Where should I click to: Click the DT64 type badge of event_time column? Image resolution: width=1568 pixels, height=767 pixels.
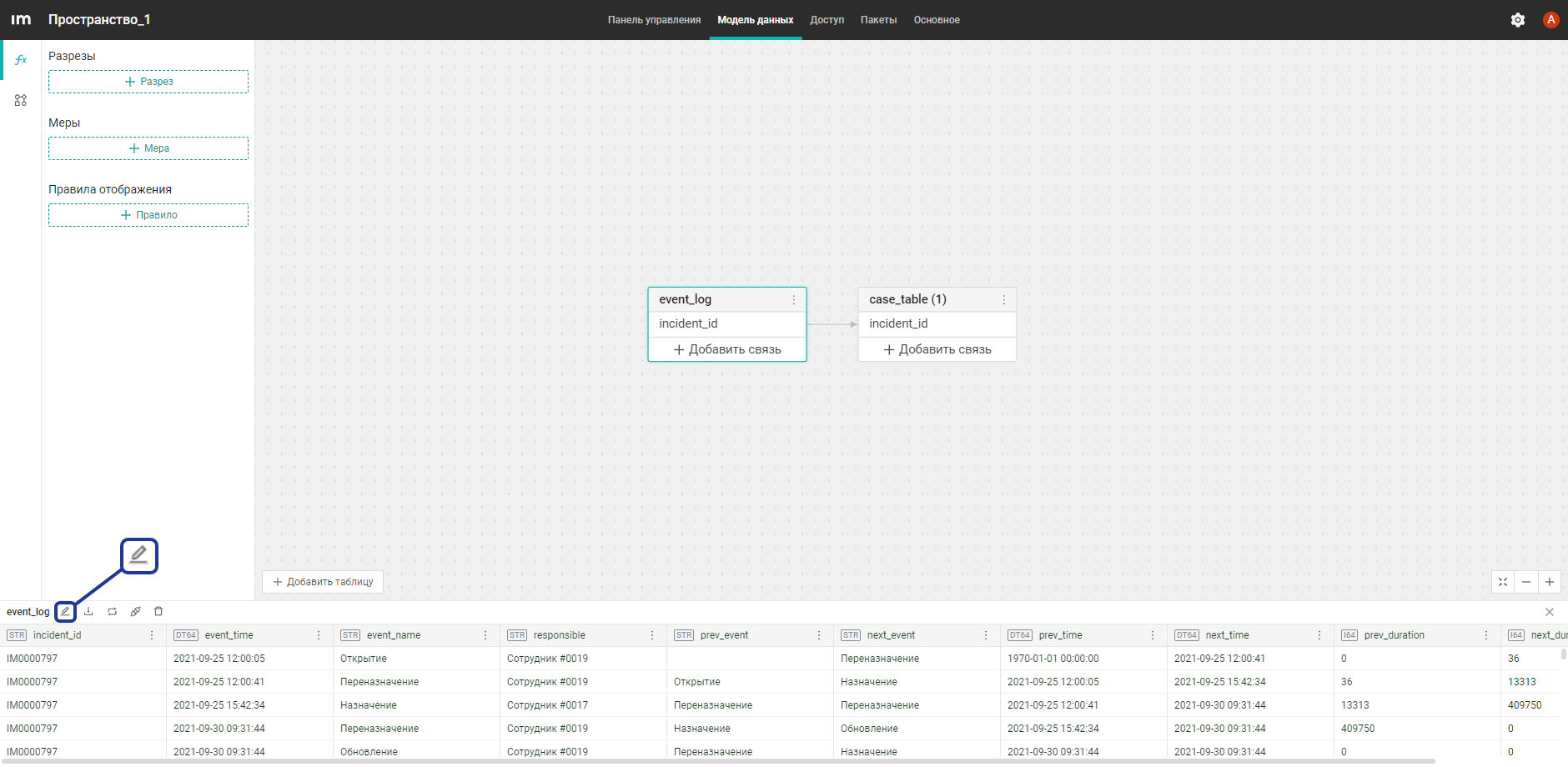(x=186, y=635)
